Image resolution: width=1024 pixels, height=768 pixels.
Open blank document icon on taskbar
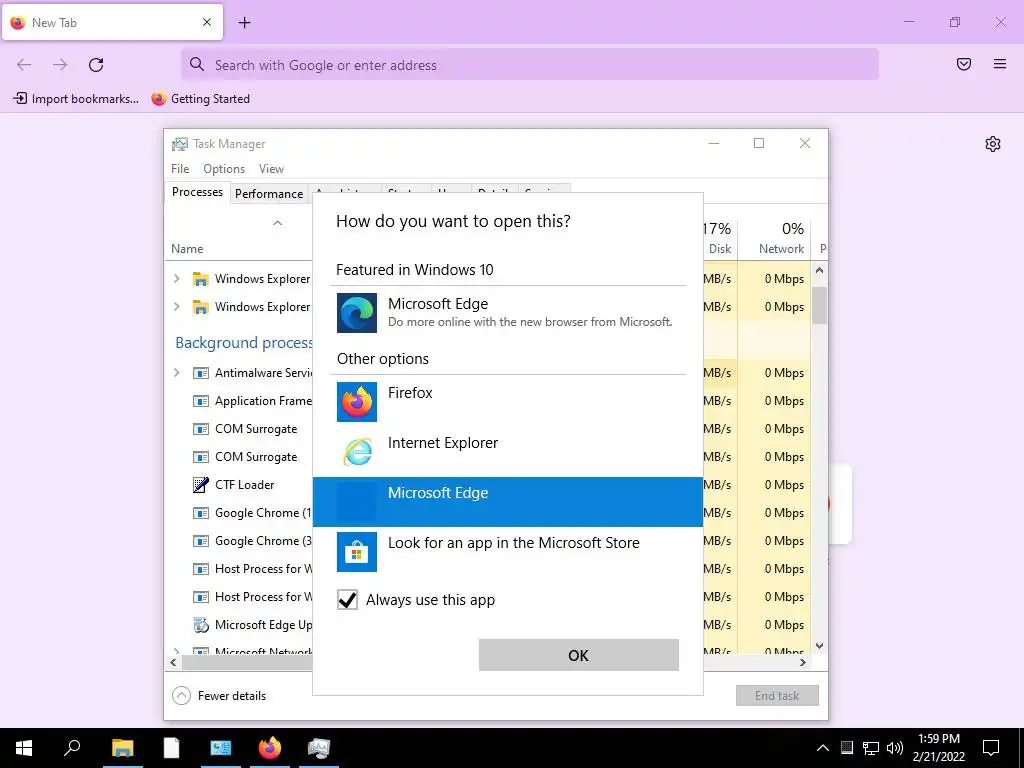171,748
